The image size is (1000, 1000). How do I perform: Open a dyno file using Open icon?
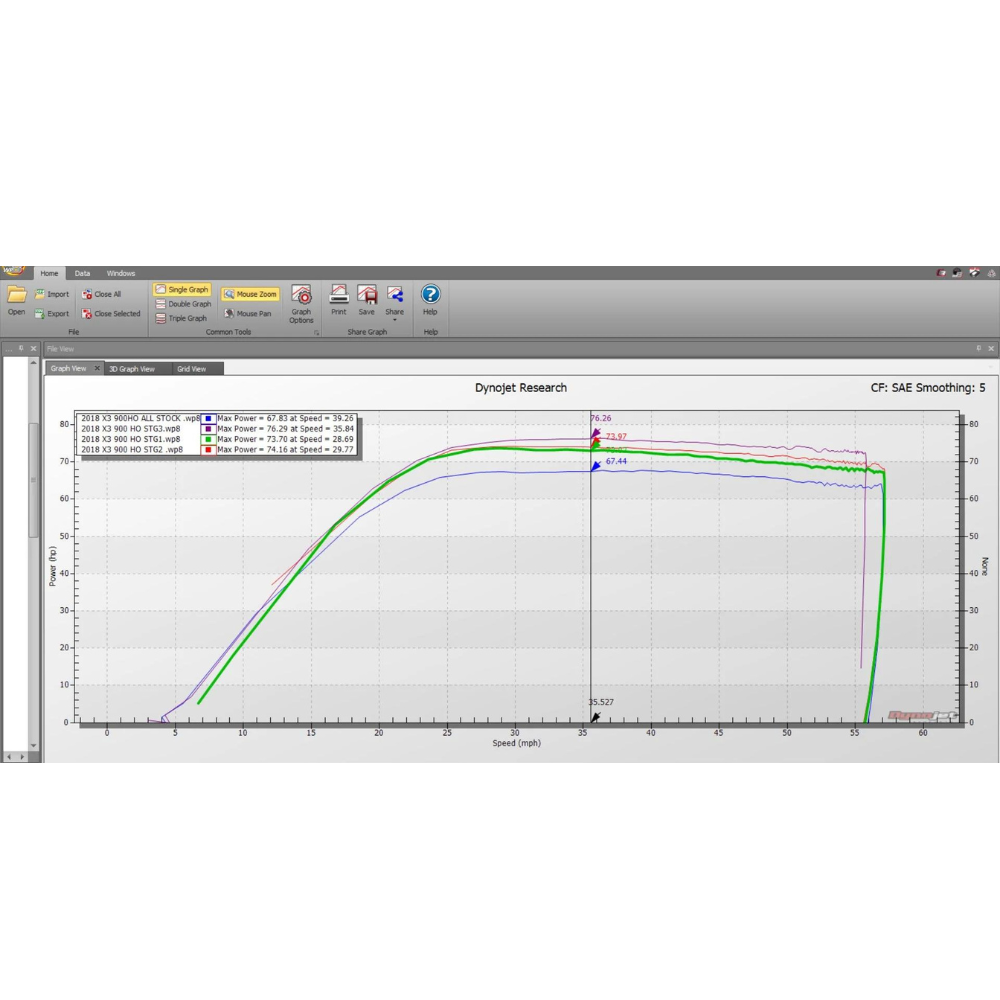15,300
